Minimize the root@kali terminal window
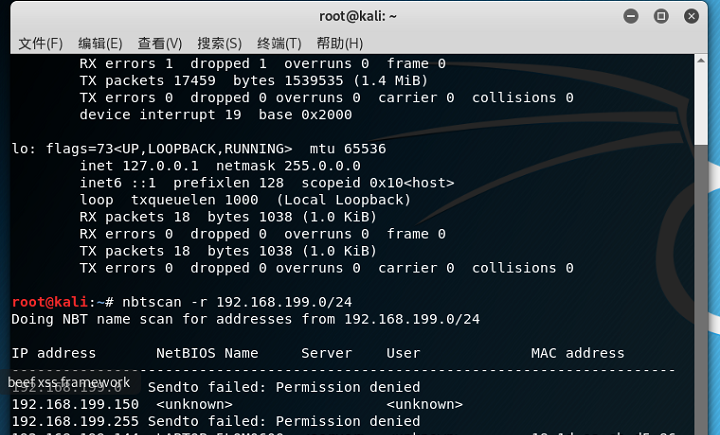The width and height of the screenshot is (720, 435). click(x=631, y=17)
